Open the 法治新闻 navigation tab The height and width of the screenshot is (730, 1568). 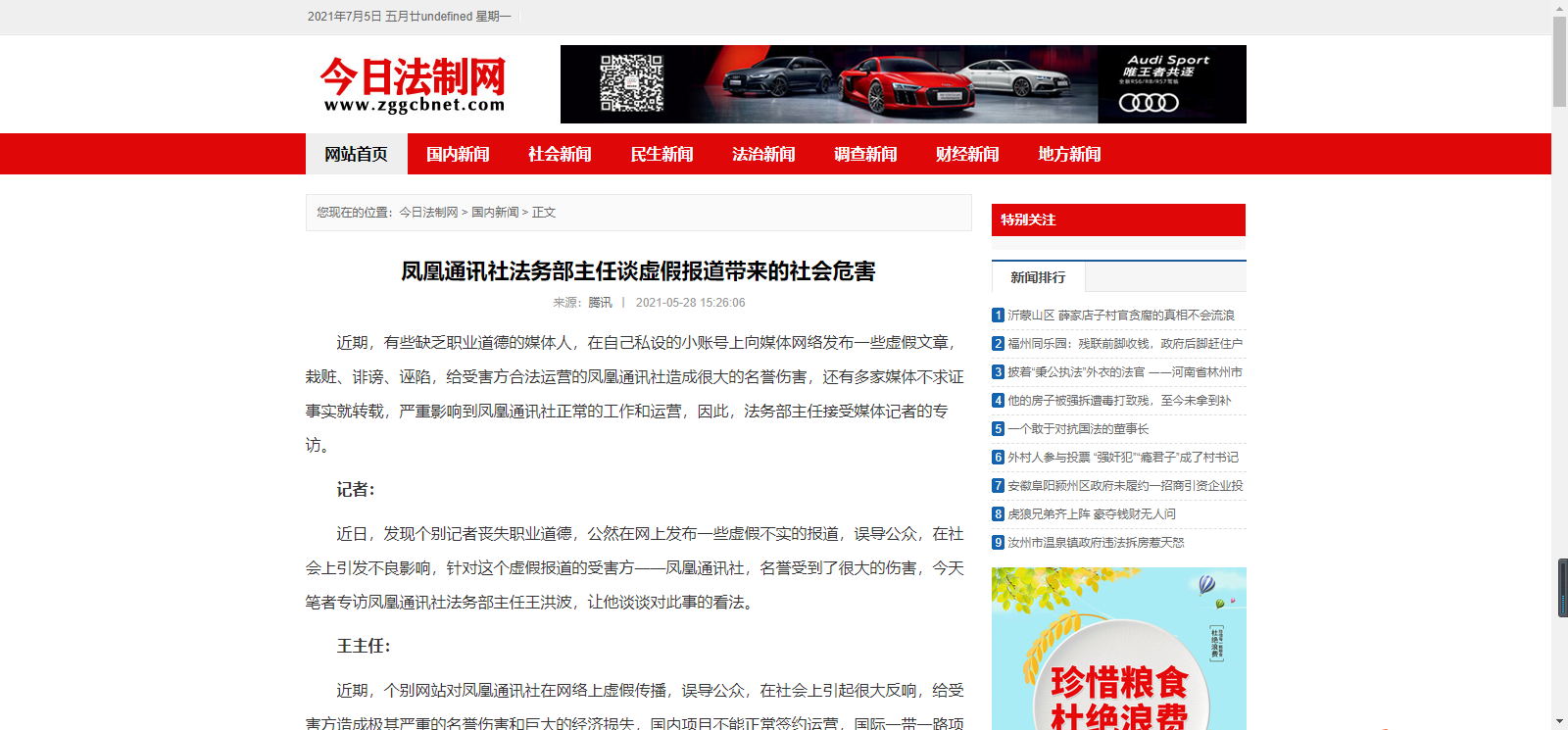point(763,154)
